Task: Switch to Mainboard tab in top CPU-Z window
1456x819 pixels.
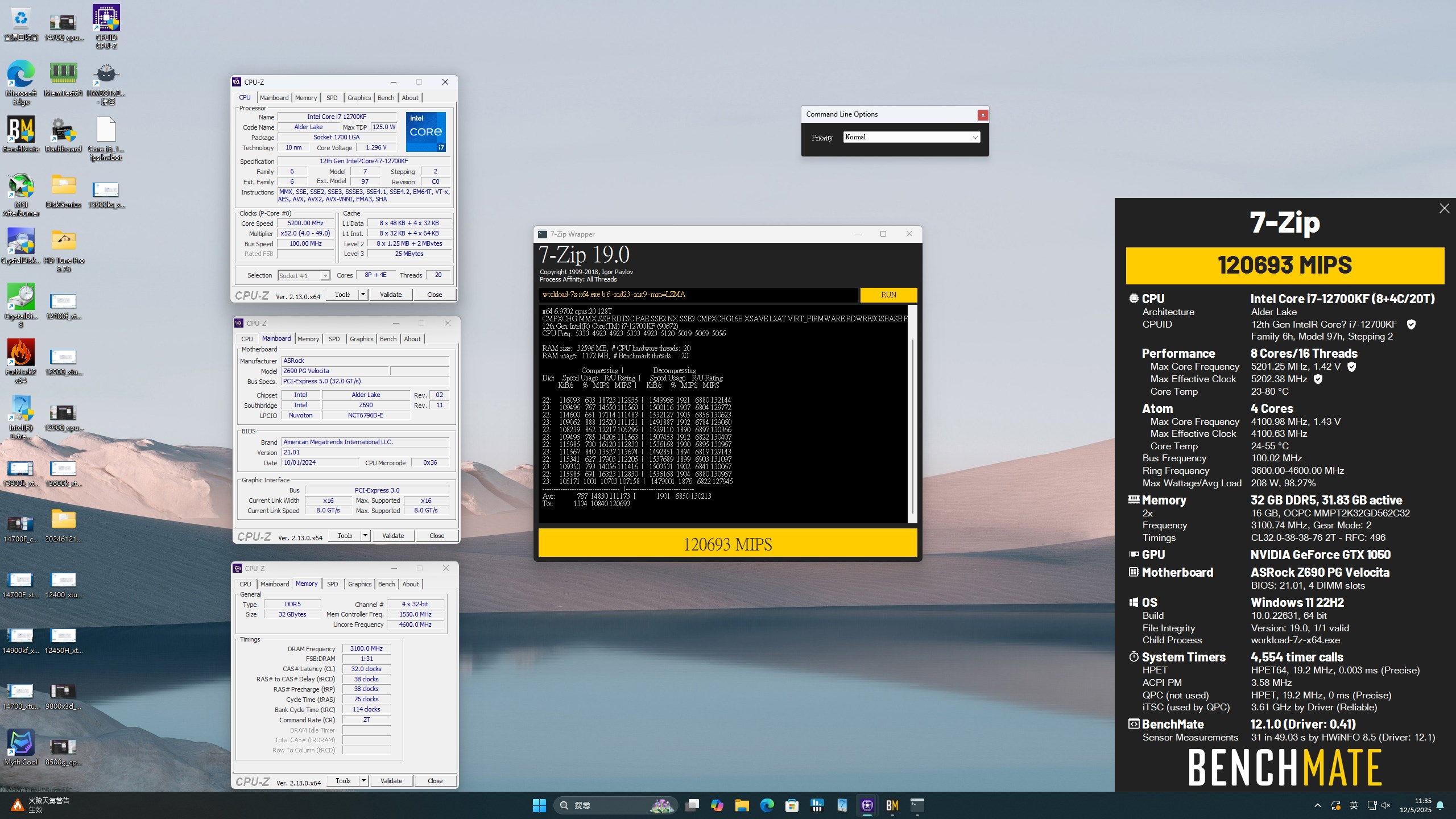Action: [274, 98]
